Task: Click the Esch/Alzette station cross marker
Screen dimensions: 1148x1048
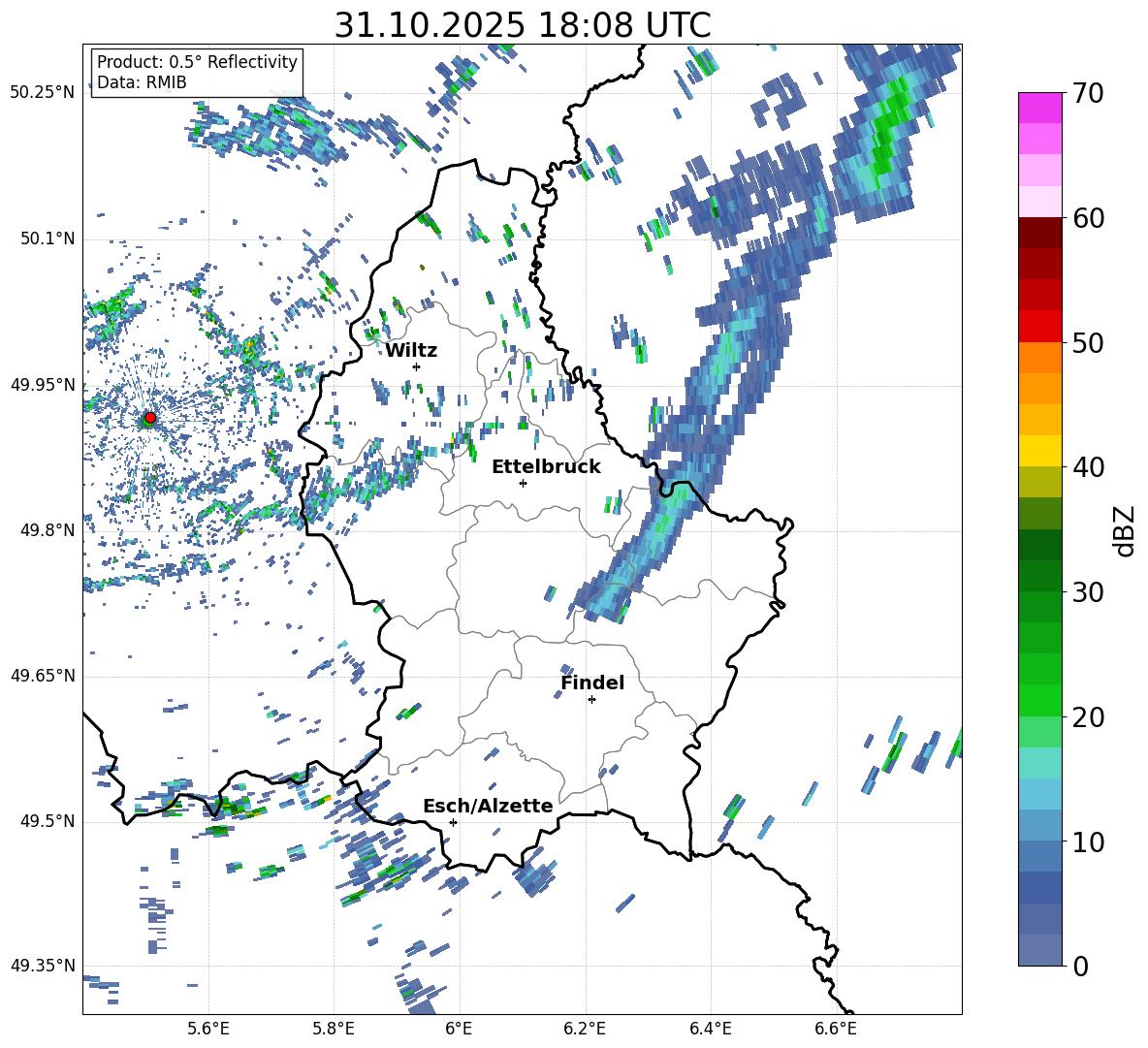Action: click(453, 822)
